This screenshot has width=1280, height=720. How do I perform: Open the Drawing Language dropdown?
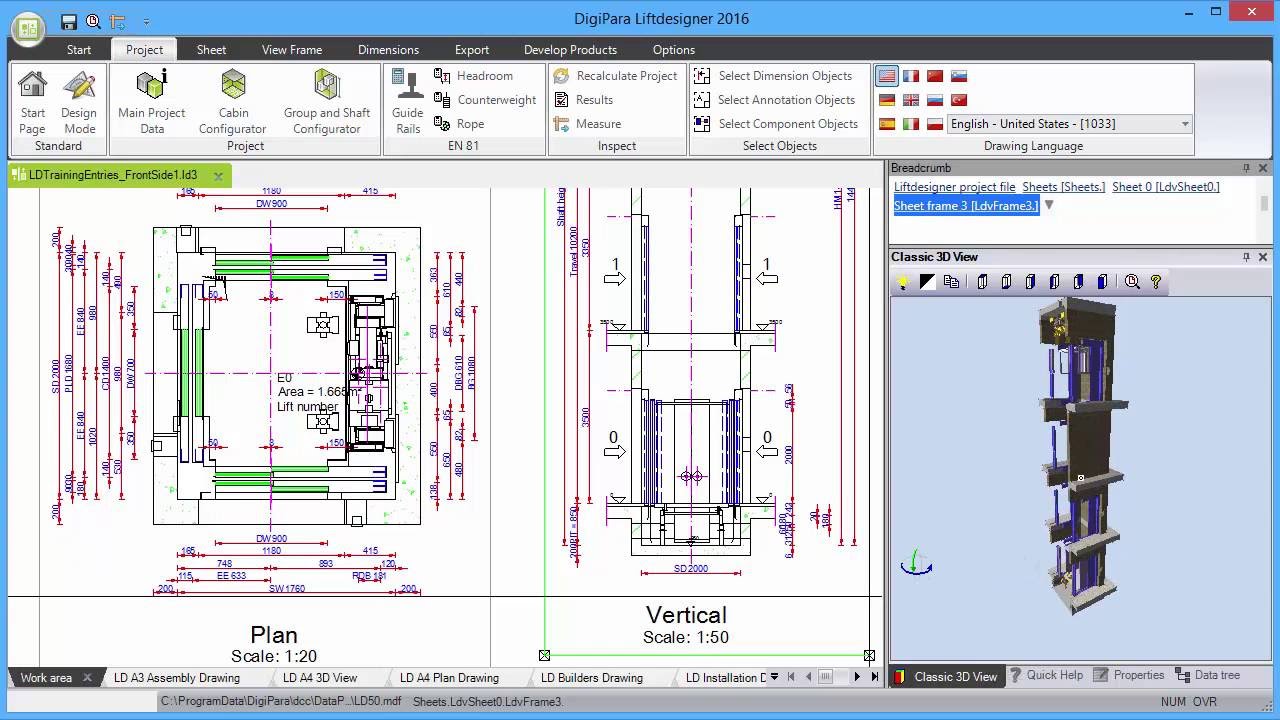click(x=1185, y=124)
